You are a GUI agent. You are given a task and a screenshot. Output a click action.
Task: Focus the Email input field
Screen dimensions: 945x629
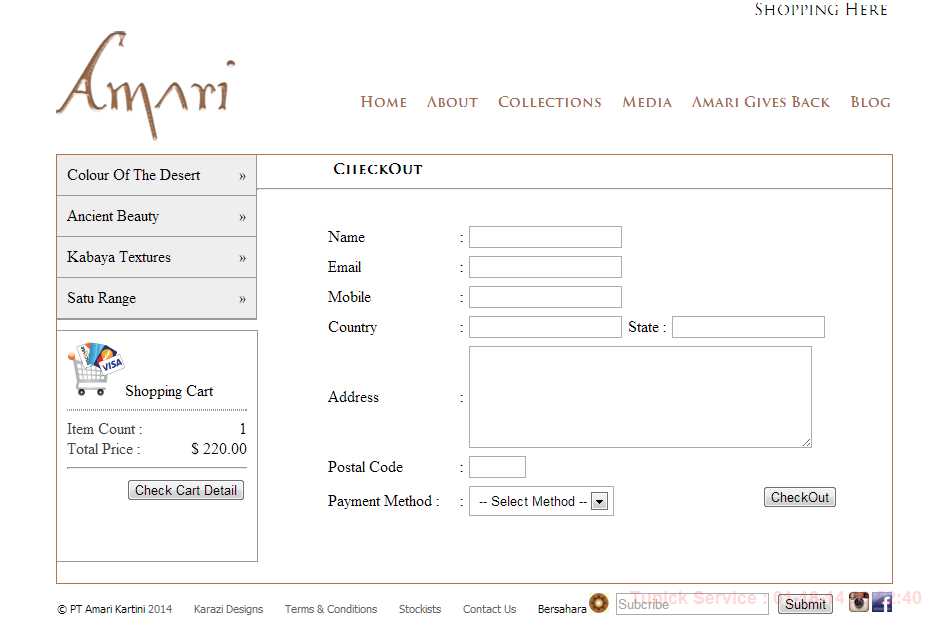coord(545,267)
